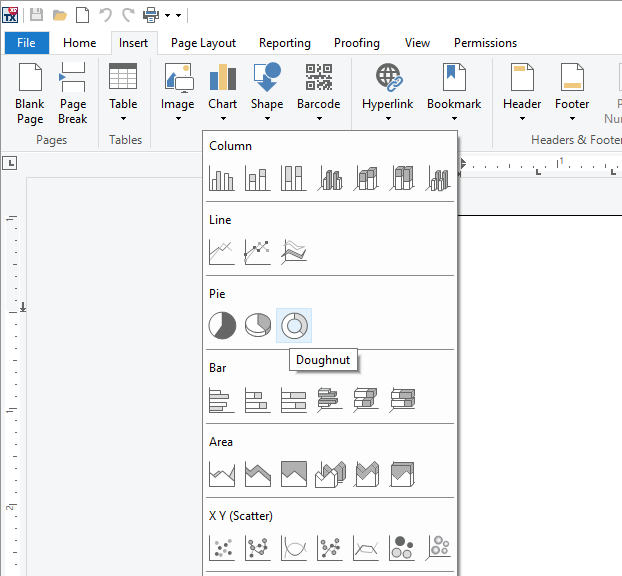Insert a Blank Page

pos(30,94)
